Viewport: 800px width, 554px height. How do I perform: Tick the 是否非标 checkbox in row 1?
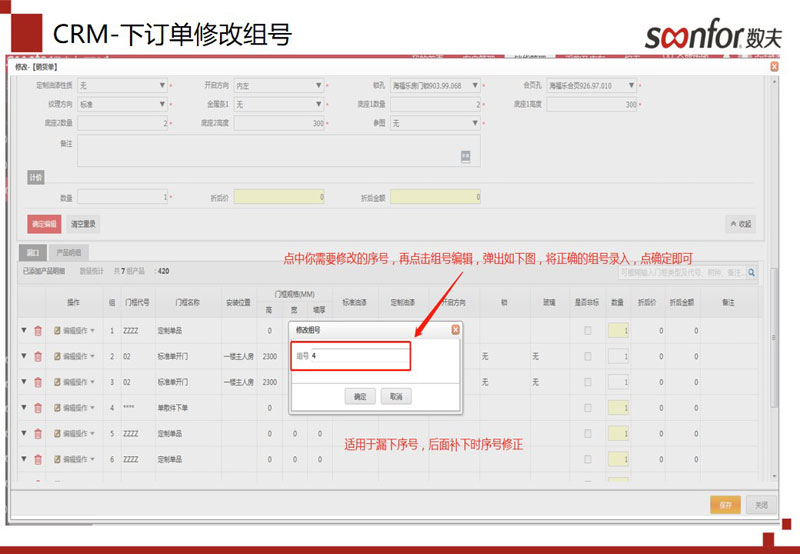[587, 331]
